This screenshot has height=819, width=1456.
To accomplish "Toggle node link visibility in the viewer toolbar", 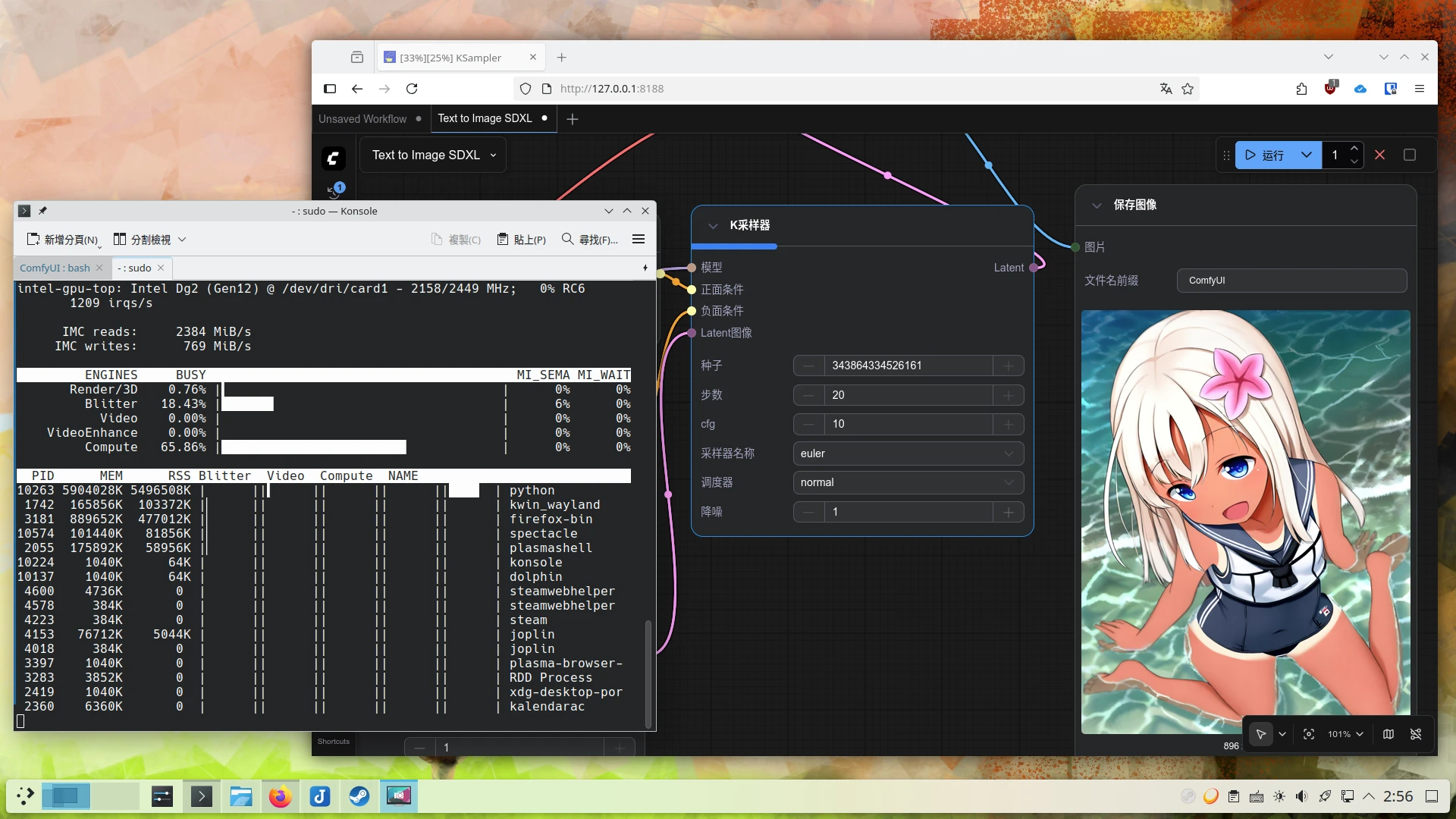I will [x=1415, y=734].
